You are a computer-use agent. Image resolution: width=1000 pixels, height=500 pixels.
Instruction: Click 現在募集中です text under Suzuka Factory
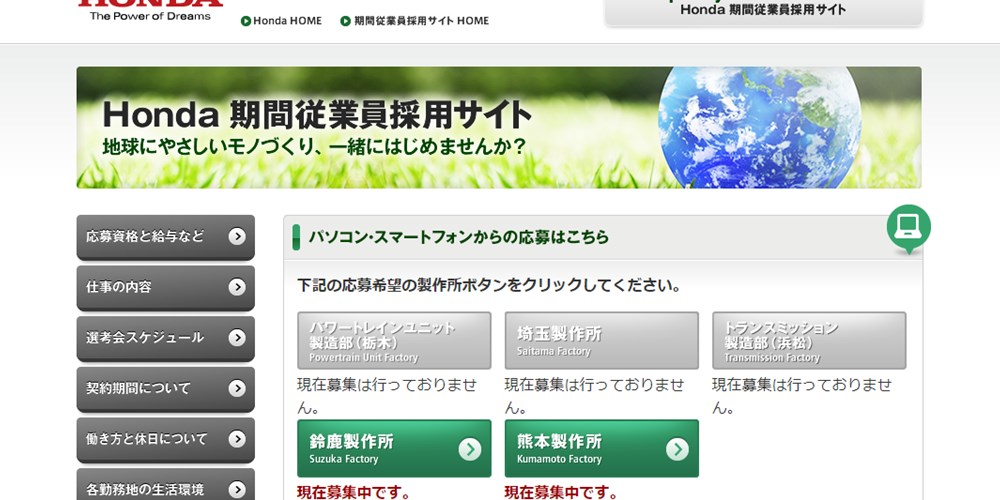pos(354,492)
